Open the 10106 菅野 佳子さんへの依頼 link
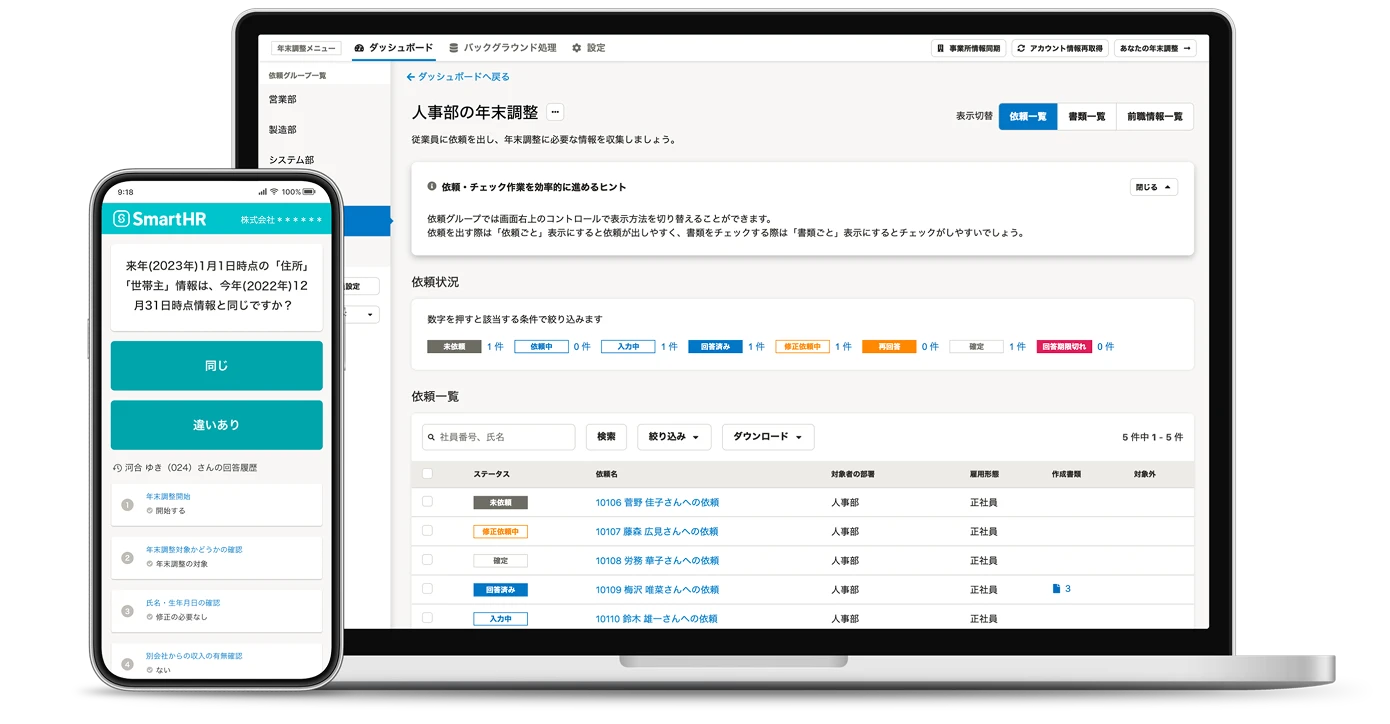 (657, 503)
